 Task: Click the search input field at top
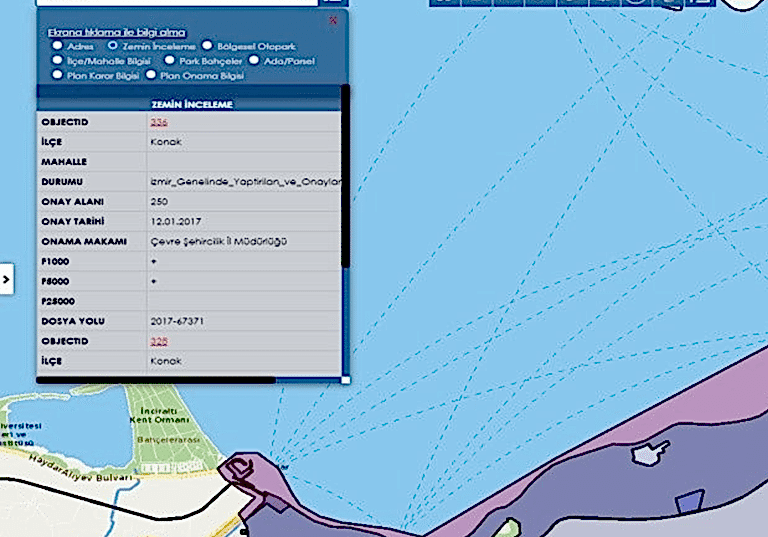click(180, 3)
